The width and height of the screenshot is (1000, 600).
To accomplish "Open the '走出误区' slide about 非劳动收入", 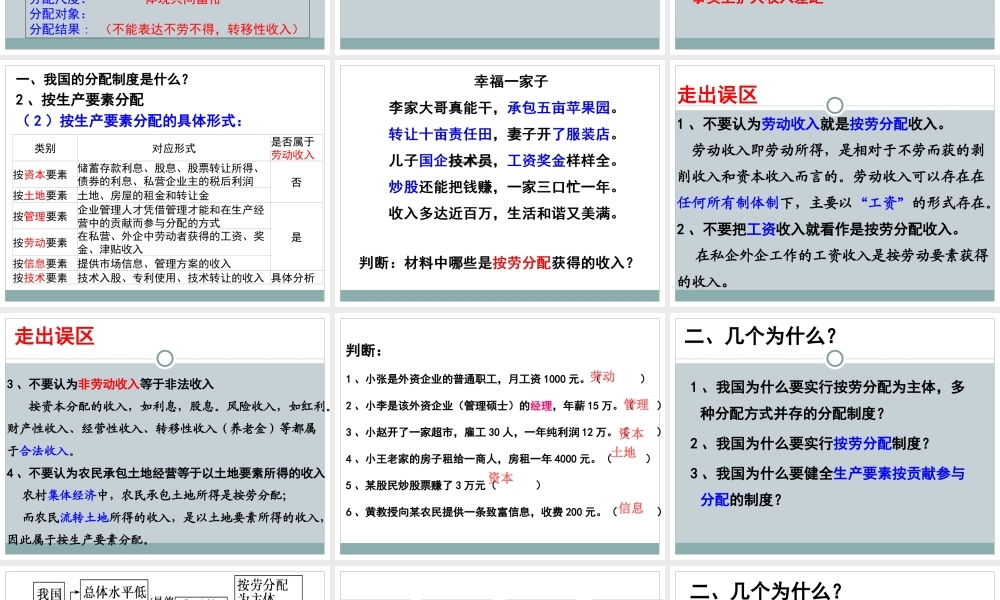I will 165,436.
